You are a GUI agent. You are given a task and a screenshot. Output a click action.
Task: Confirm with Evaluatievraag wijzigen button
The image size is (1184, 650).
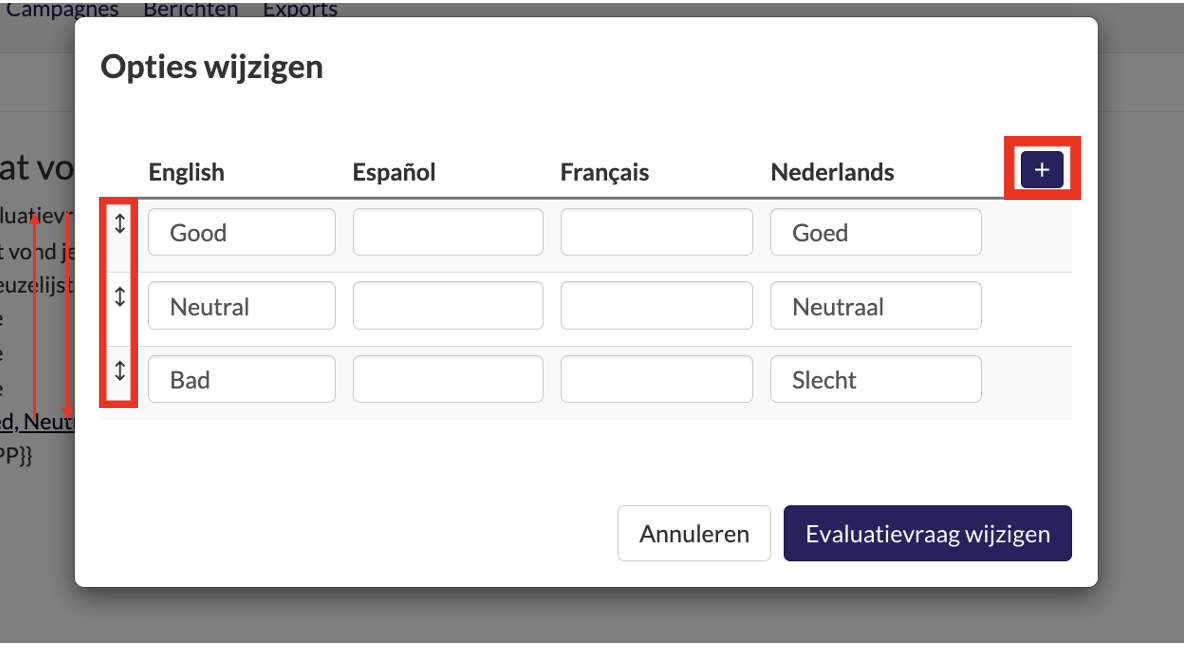(x=927, y=533)
